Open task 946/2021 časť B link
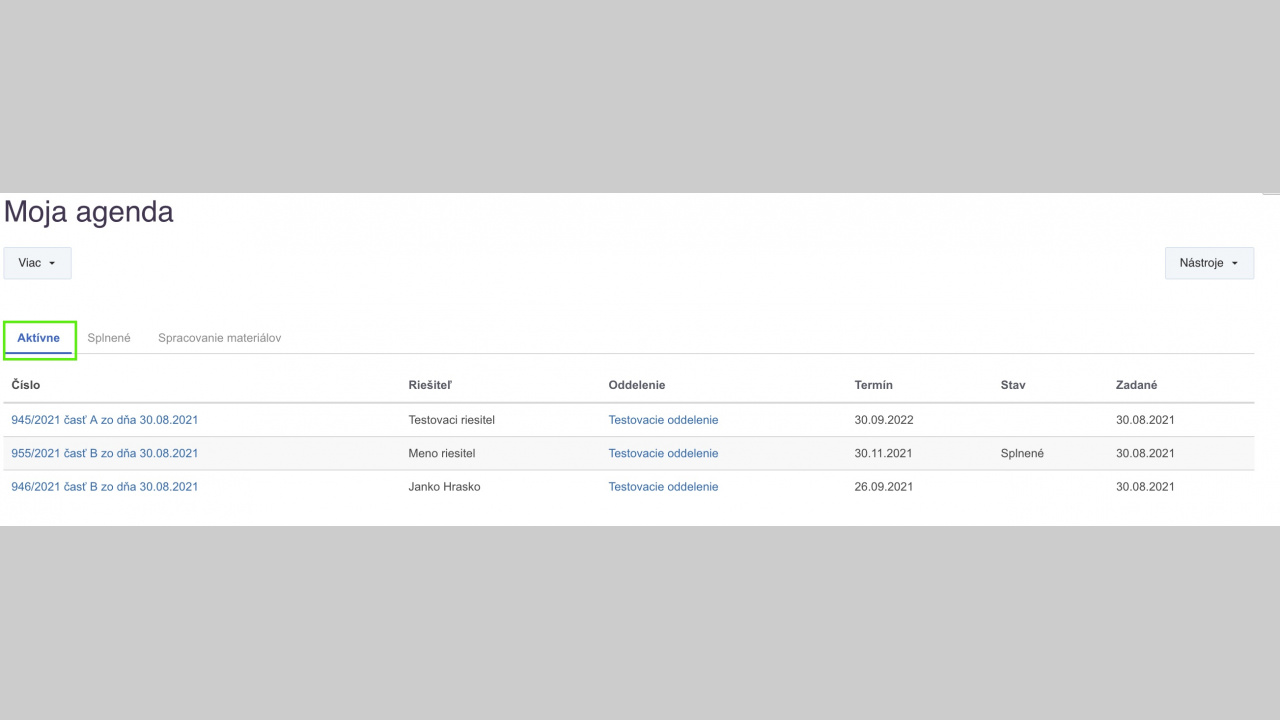 pyautogui.click(x=104, y=487)
